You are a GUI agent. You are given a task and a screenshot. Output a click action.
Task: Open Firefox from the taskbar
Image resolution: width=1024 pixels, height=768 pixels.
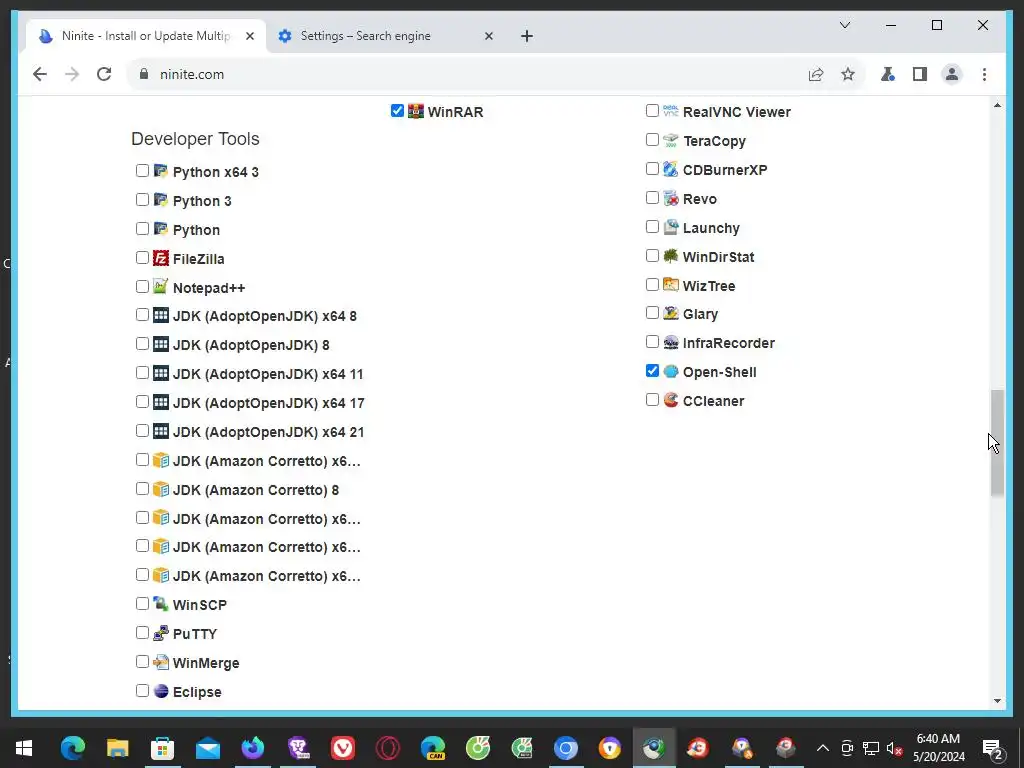coord(253,748)
